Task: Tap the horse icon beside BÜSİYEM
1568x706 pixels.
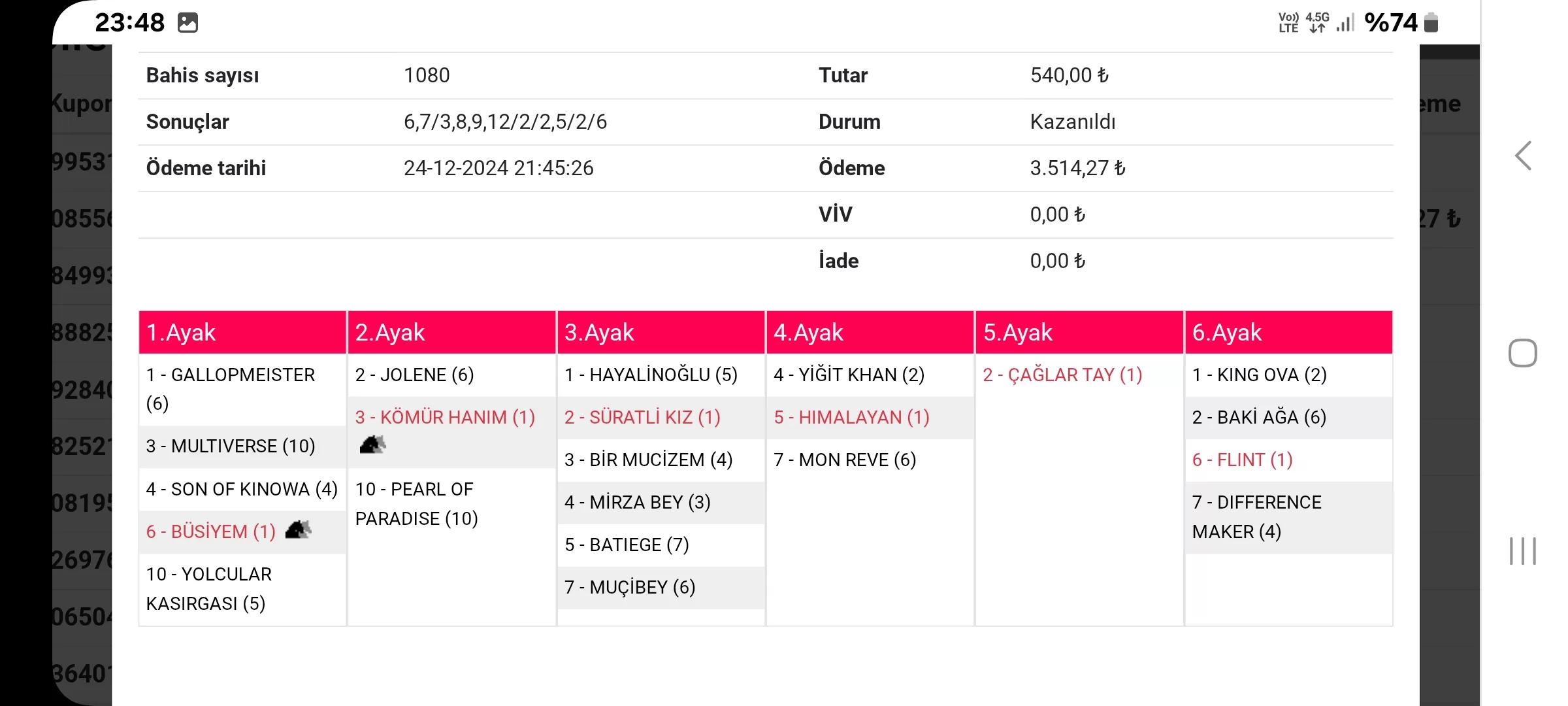Action: tap(299, 529)
